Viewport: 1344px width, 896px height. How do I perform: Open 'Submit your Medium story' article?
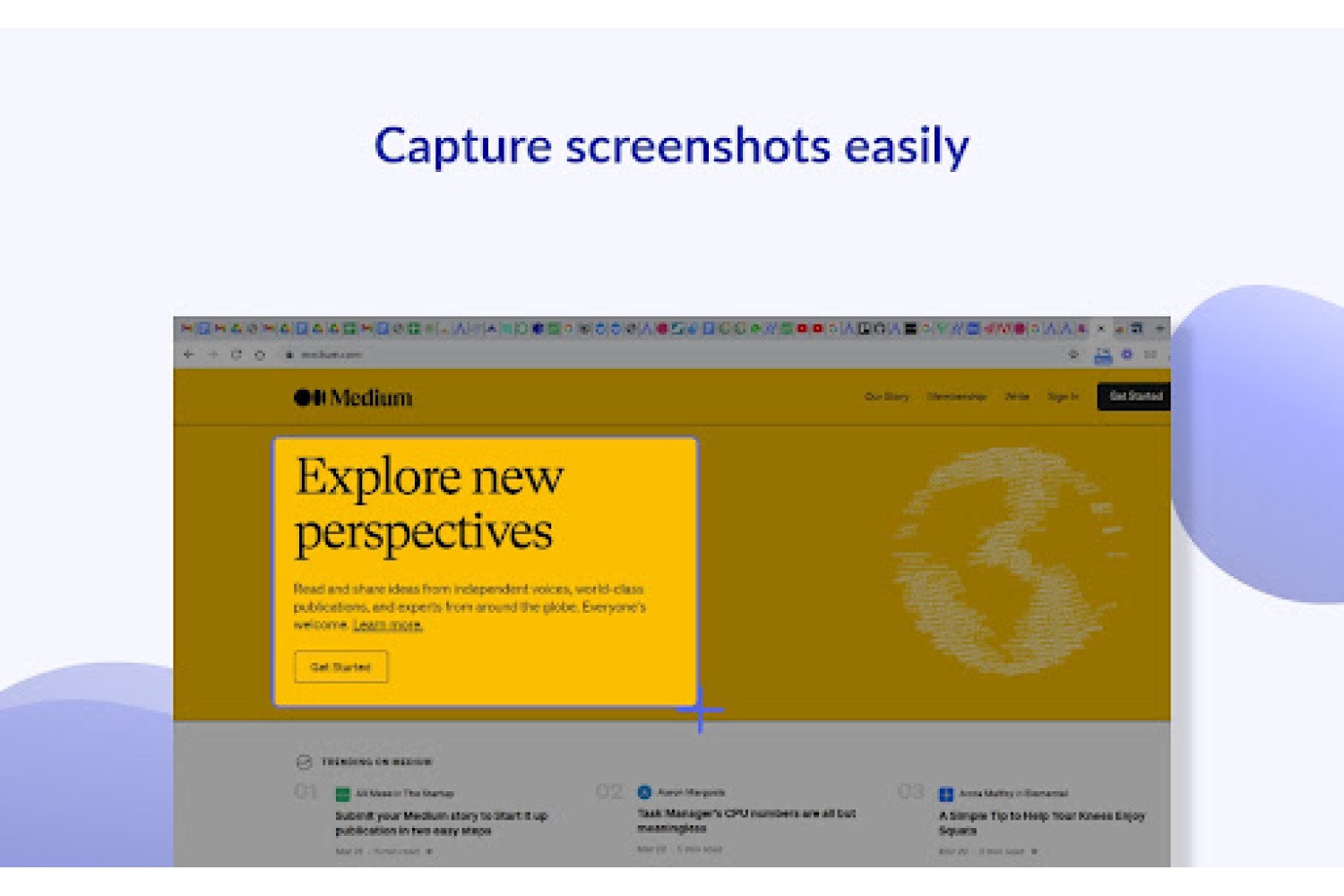pyautogui.click(x=441, y=823)
